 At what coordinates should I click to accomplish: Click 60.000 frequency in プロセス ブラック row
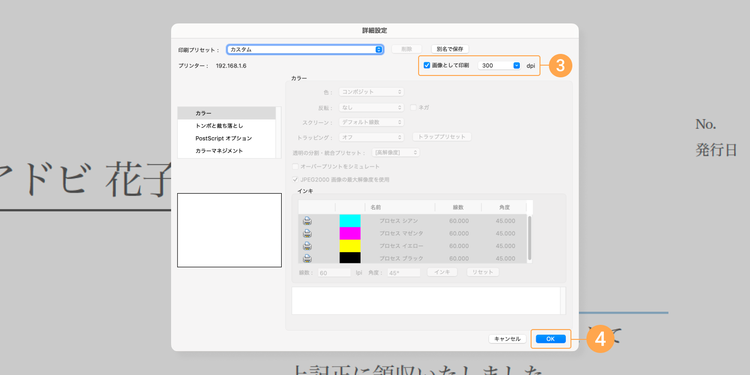[x=459, y=258]
